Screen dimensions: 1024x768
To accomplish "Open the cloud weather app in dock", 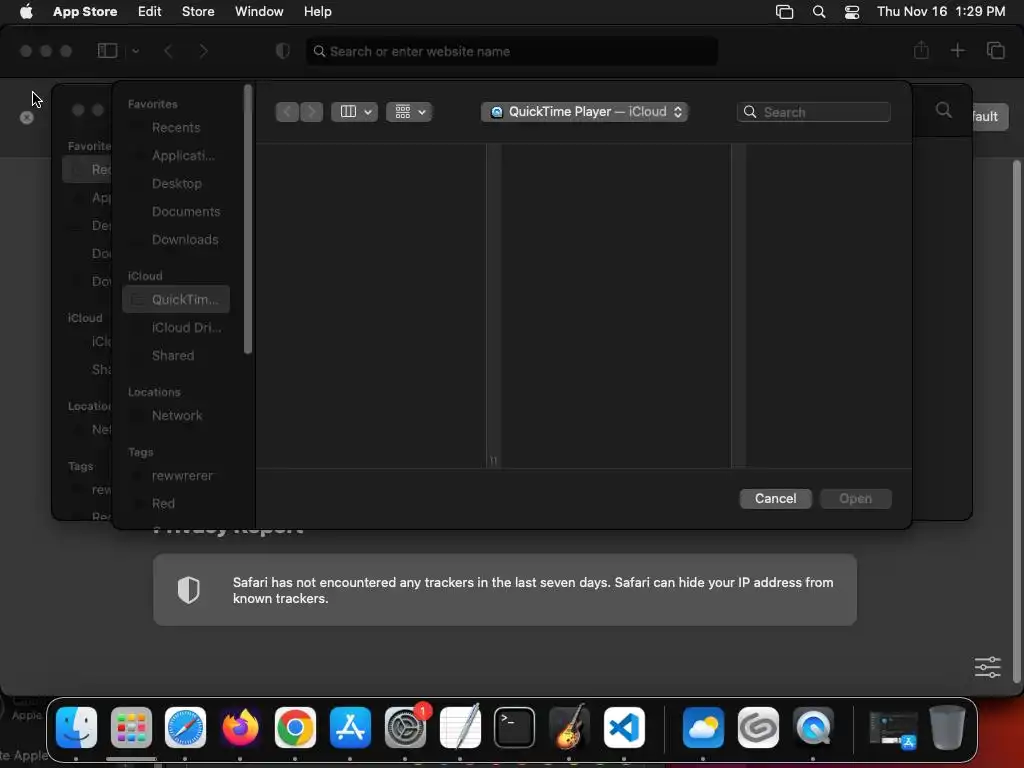I will (x=703, y=727).
